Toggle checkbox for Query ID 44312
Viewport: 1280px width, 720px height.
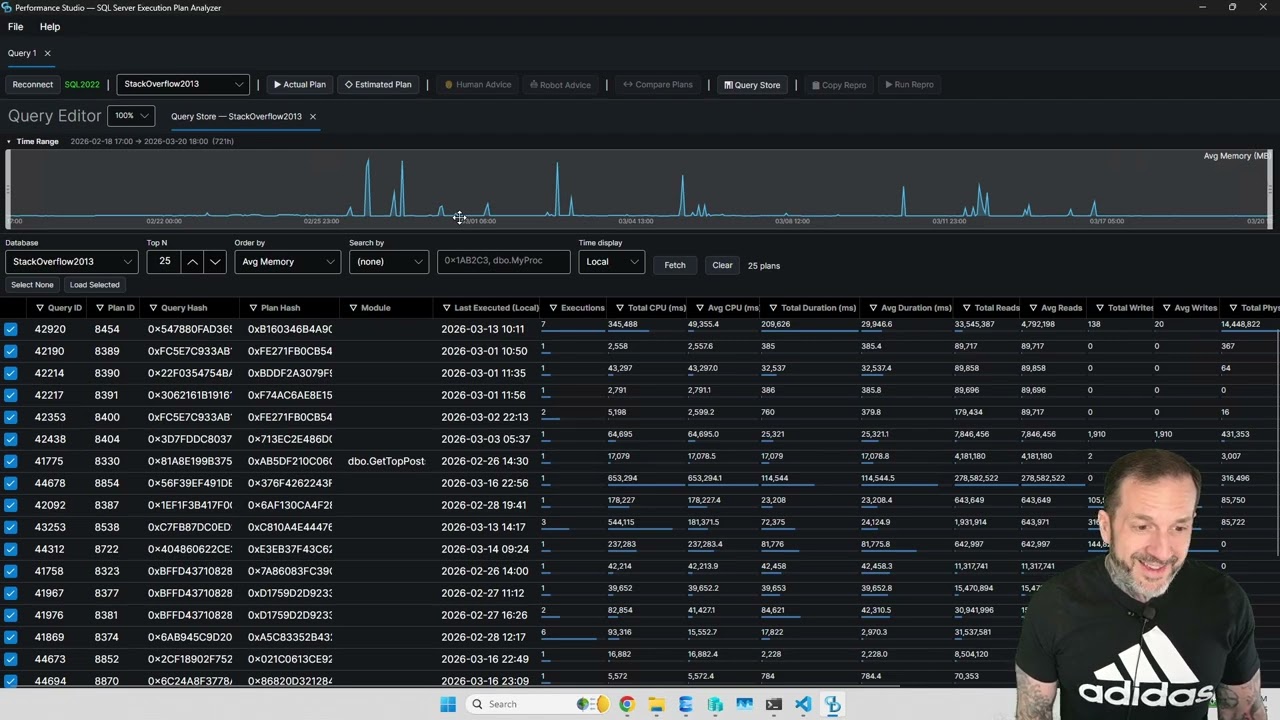[x=10, y=549]
